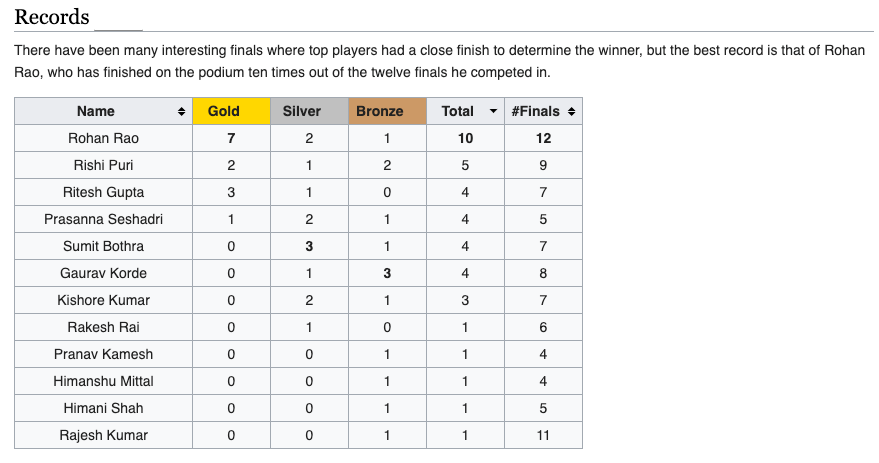The image size is (879, 463).
Task: Select the Pranav Kamesh name cell
Action: coord(103,354)
